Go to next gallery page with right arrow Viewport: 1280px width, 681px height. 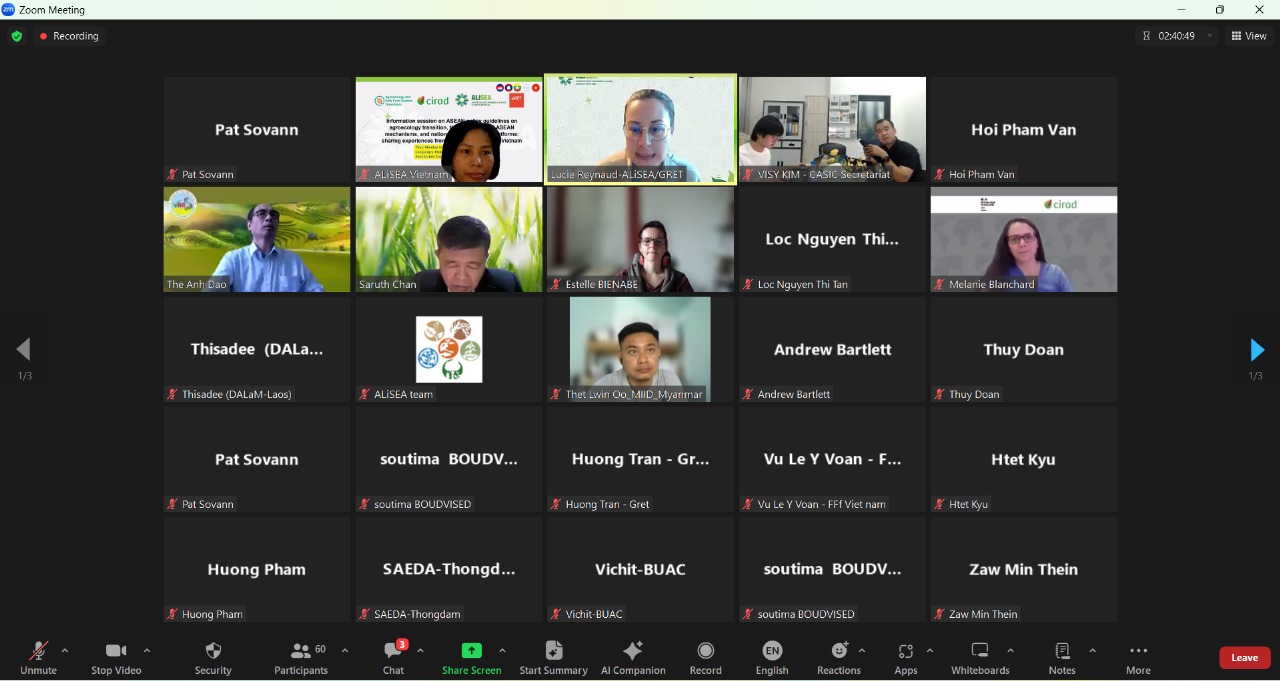[1257, 350]
